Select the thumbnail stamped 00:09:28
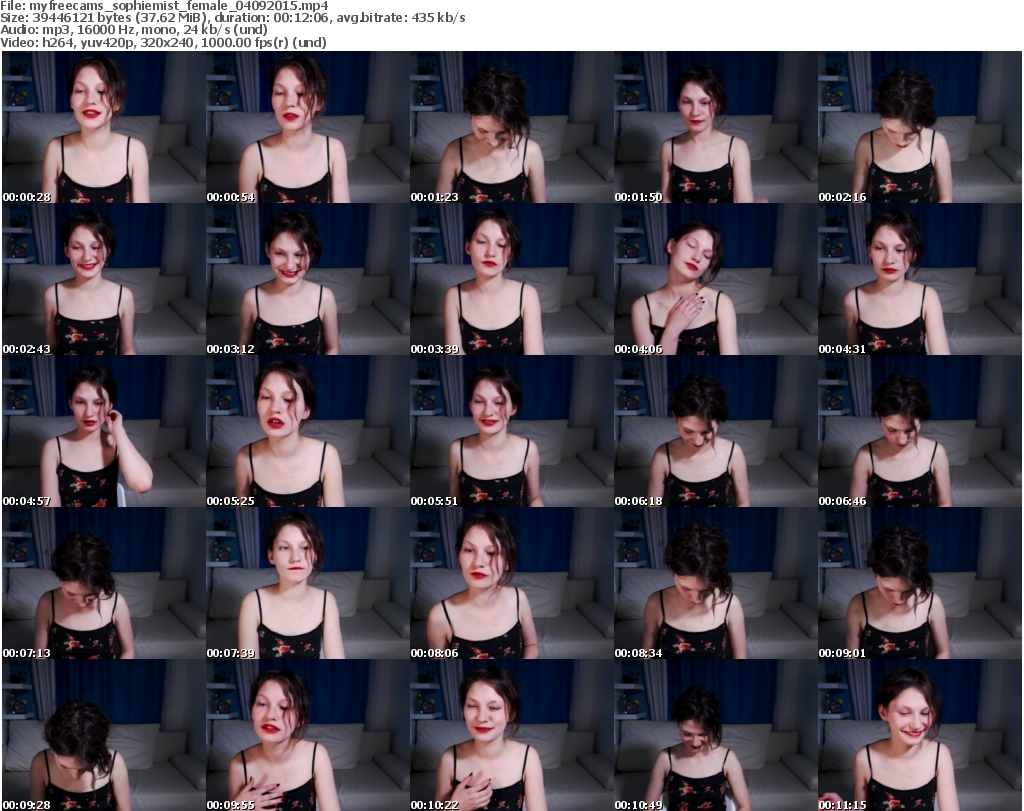The image size is (1024, 811). click(x=104, y=735)
